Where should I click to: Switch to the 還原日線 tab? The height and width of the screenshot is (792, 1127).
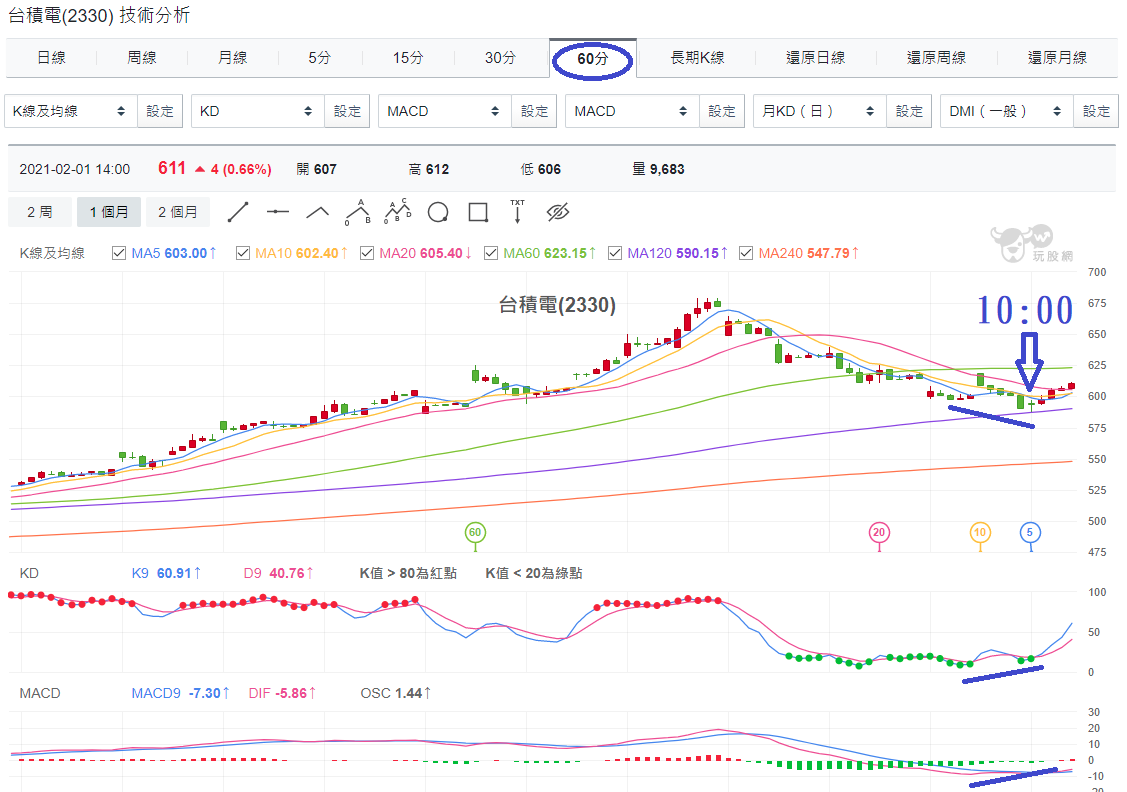(815, 57)
